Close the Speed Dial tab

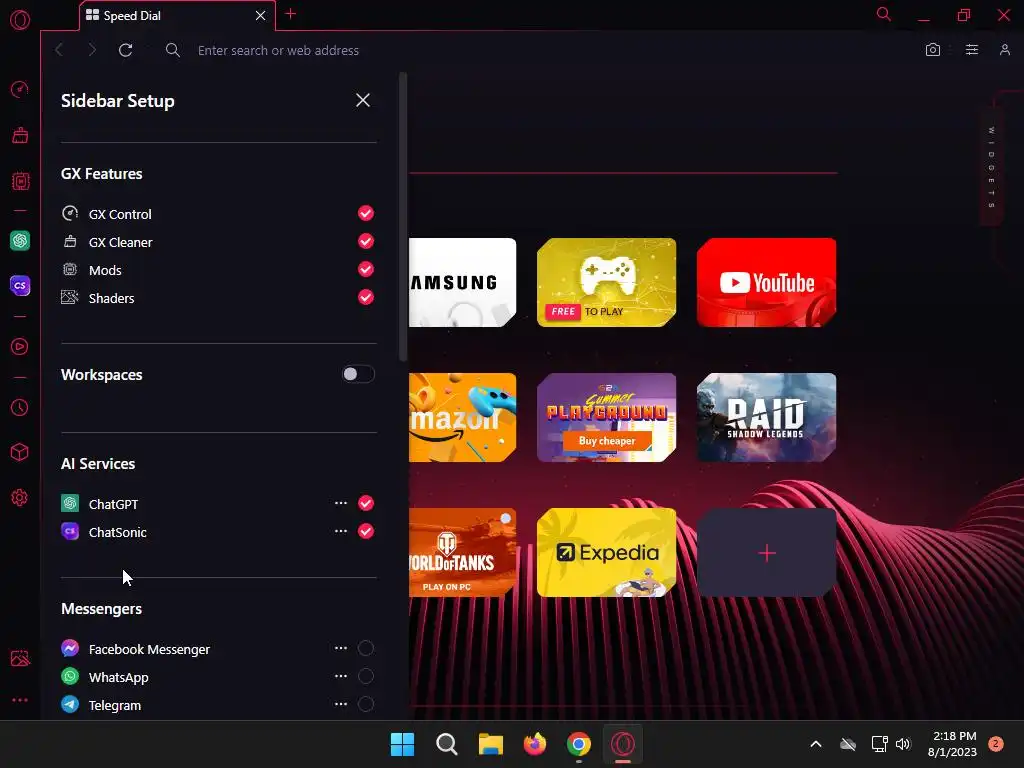(261, 16)
